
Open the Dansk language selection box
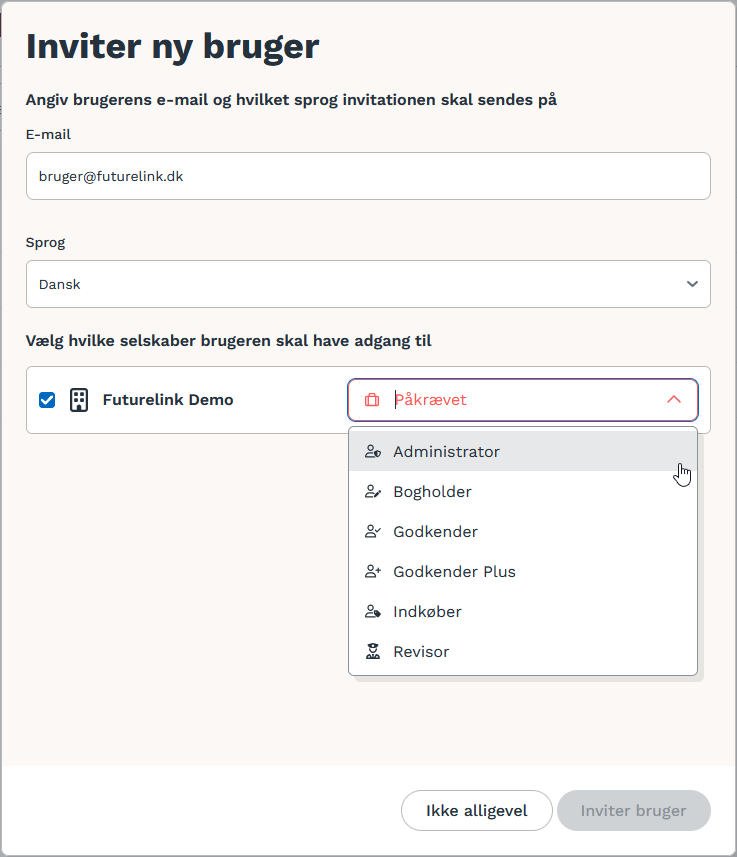point(368,284)
